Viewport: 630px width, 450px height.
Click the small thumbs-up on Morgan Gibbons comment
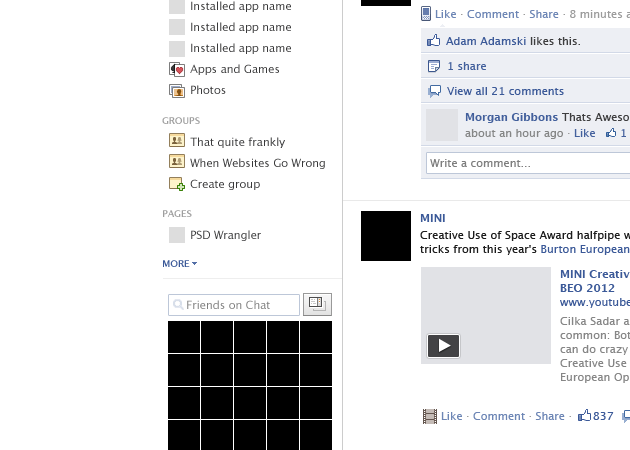coord(611,133)
